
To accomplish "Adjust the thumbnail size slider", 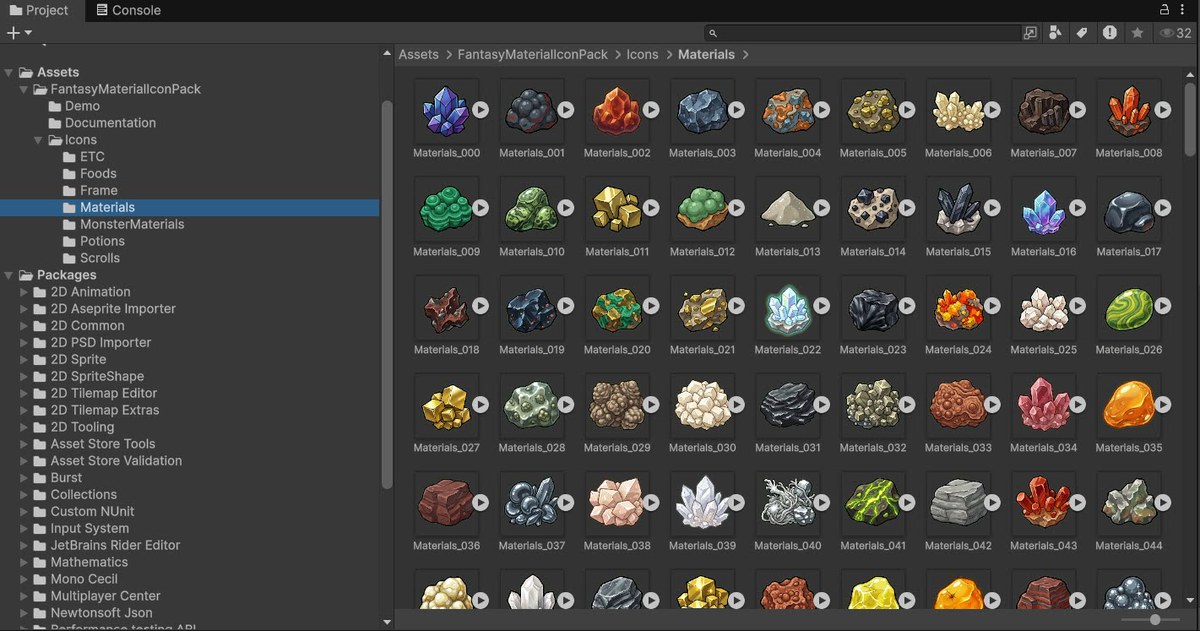I will [1154, 620].
